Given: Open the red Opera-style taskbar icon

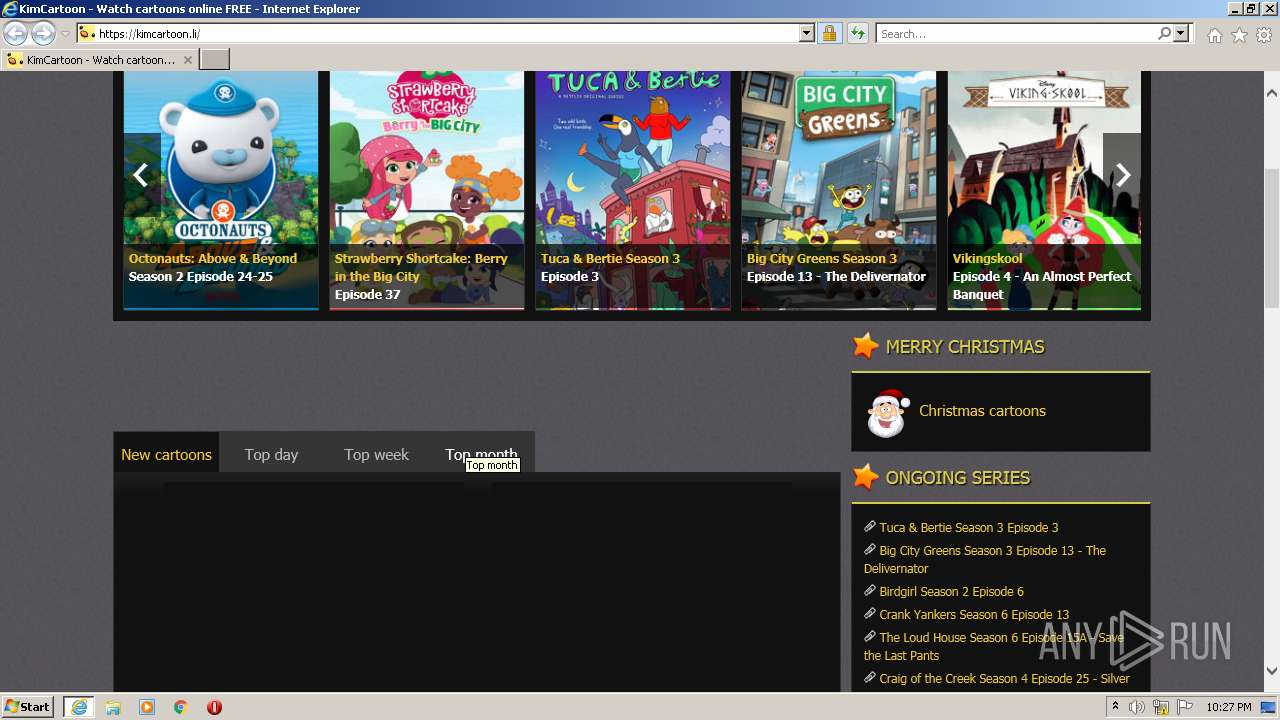Looking at the screenshot, I should tap(214, 707).
